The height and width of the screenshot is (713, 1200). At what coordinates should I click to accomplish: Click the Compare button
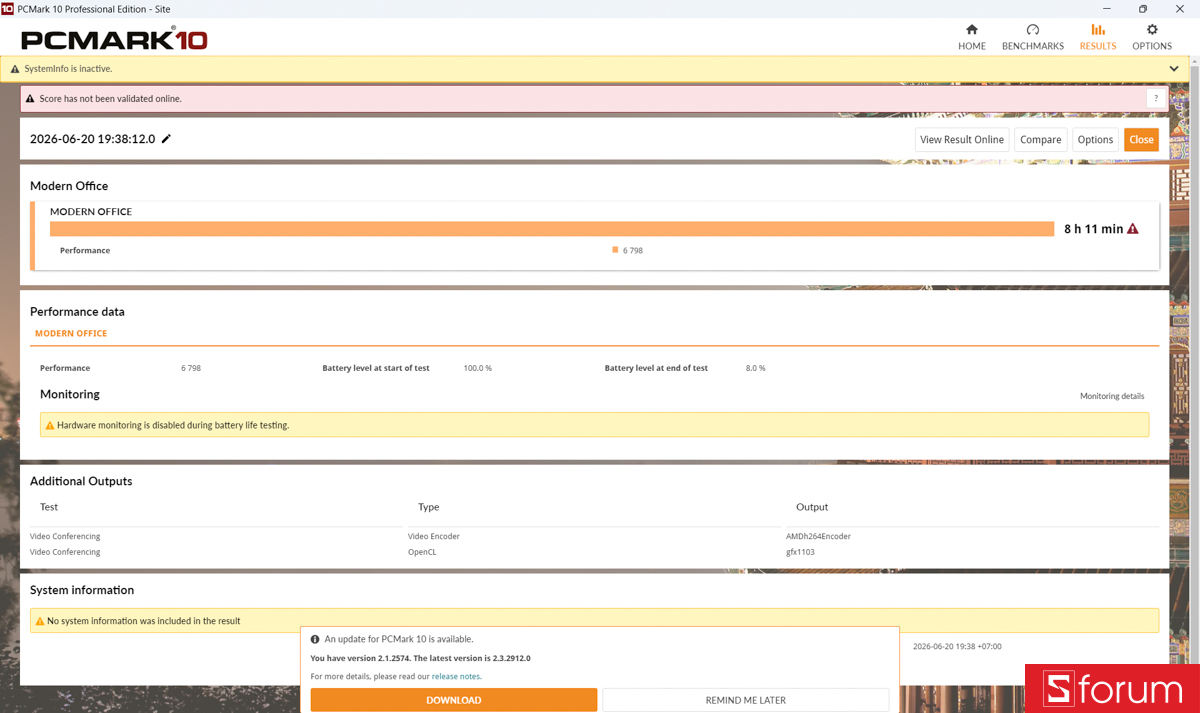tap(1041, 140)
